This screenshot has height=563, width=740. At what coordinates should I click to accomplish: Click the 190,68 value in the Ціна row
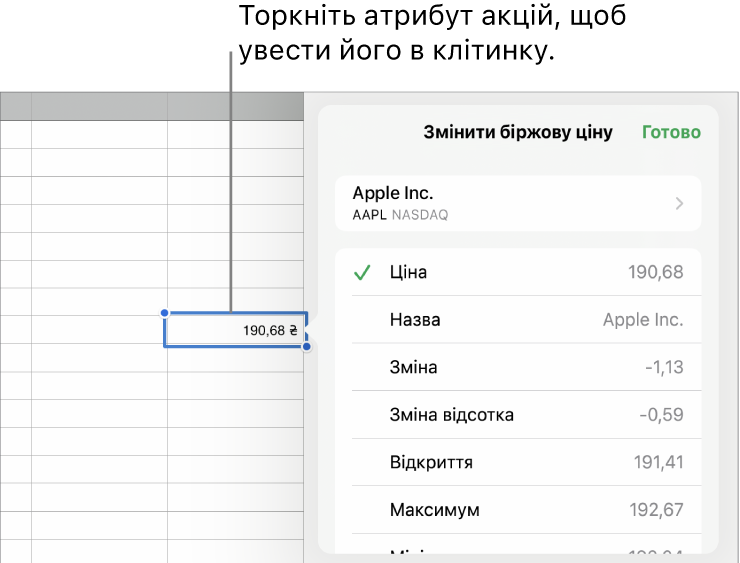coord(656,272)
